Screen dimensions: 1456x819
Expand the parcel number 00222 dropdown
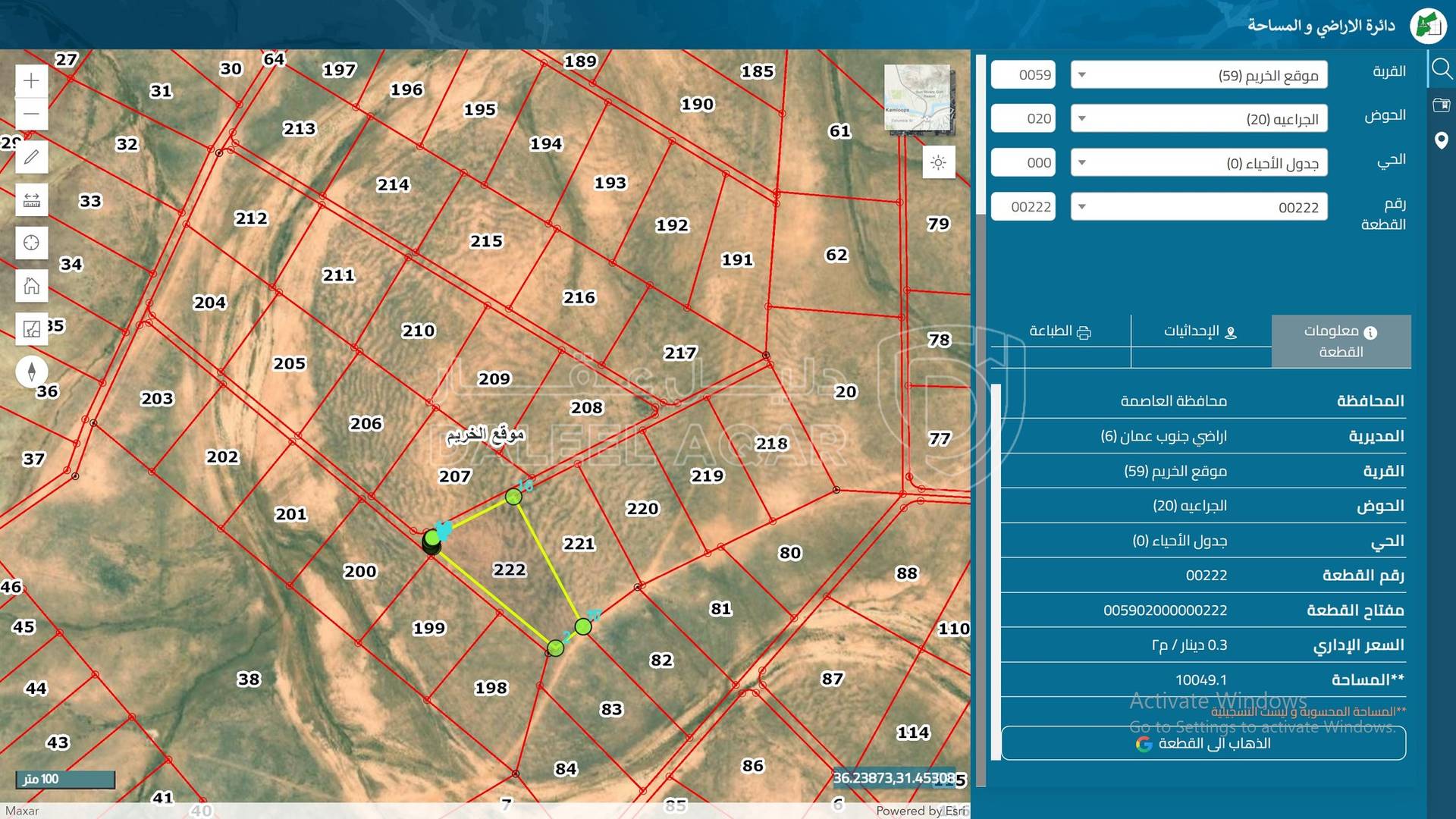click(1198, 207)
